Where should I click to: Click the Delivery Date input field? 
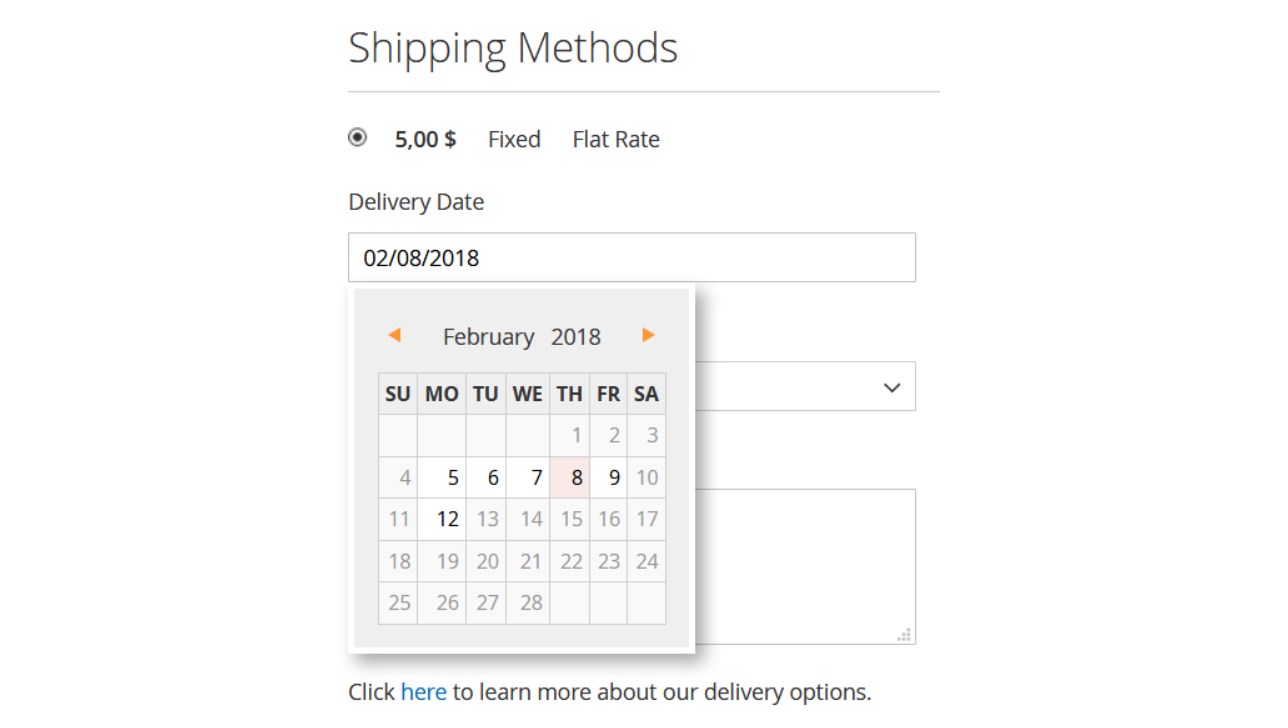[x=631, y=258]
